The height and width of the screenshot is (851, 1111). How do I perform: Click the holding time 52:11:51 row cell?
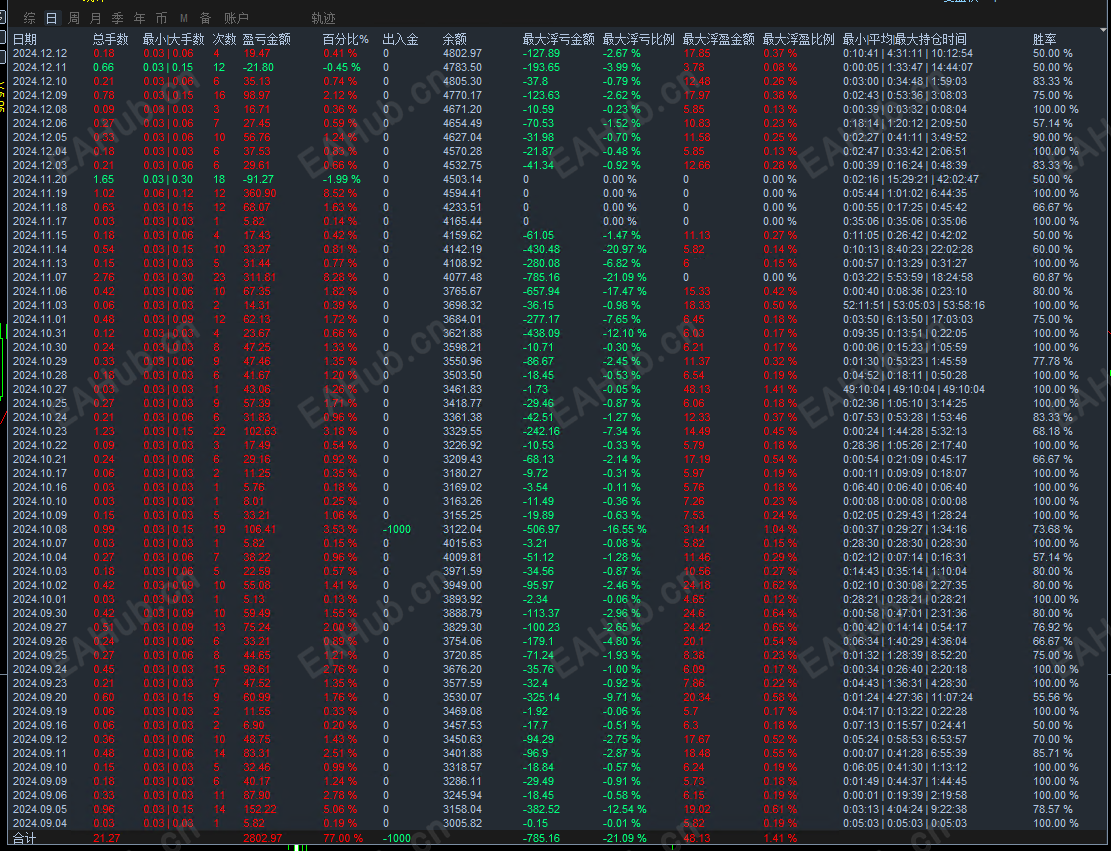tap(913, 305)
